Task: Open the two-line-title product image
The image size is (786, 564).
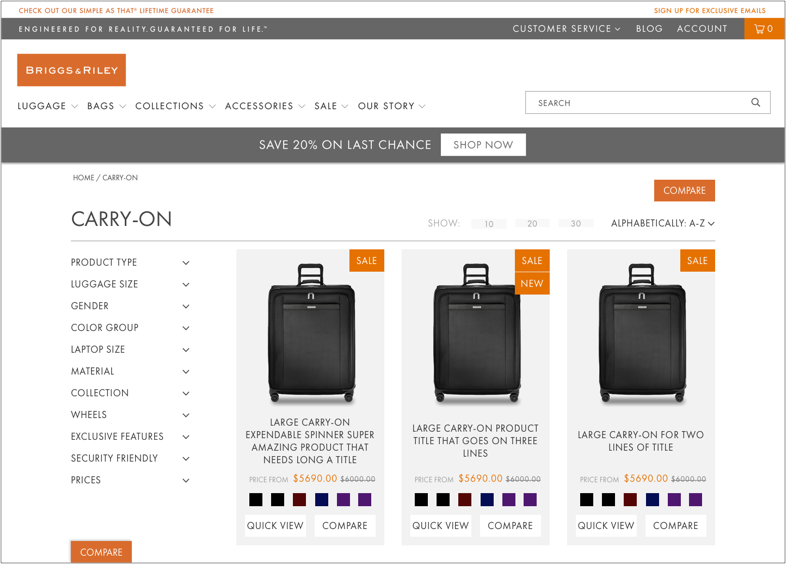Action: (642, 332)
